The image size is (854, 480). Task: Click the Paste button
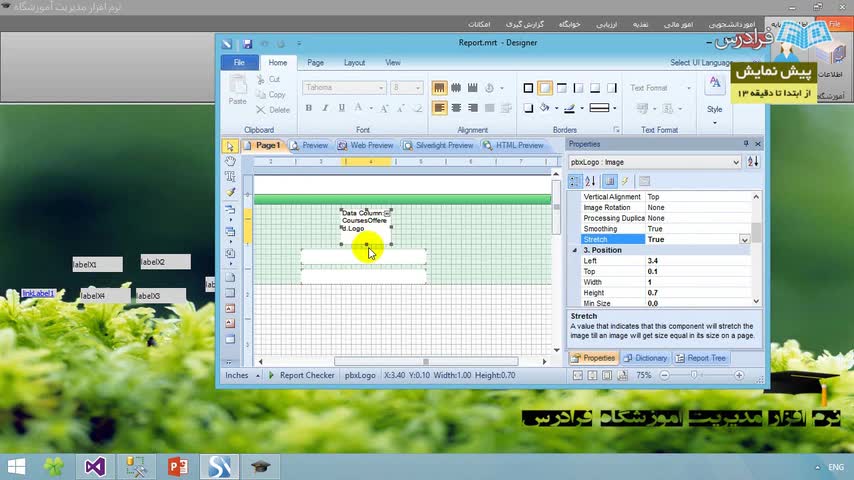(237, 90)
